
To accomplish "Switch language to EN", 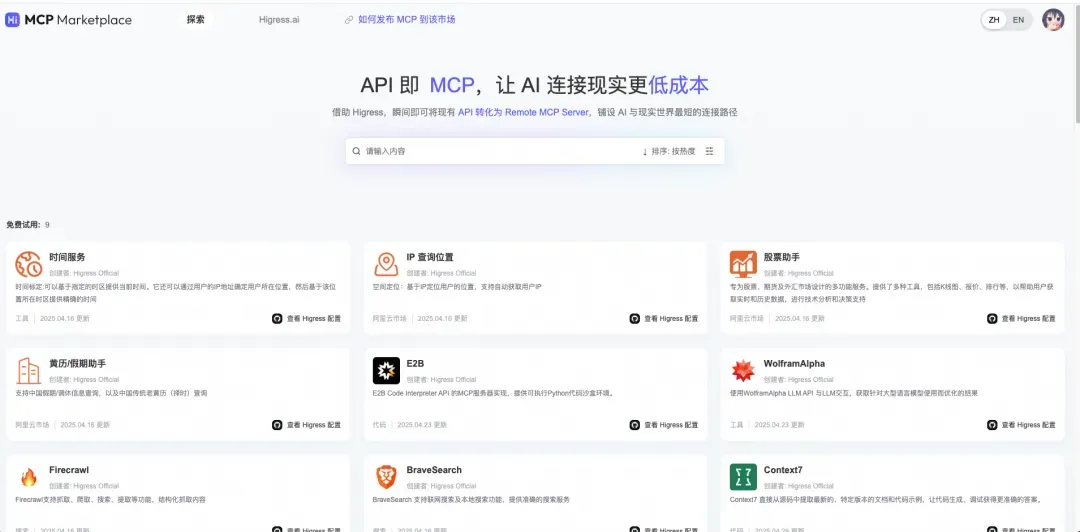I will pyautogui.click(x=1018, y=20).
